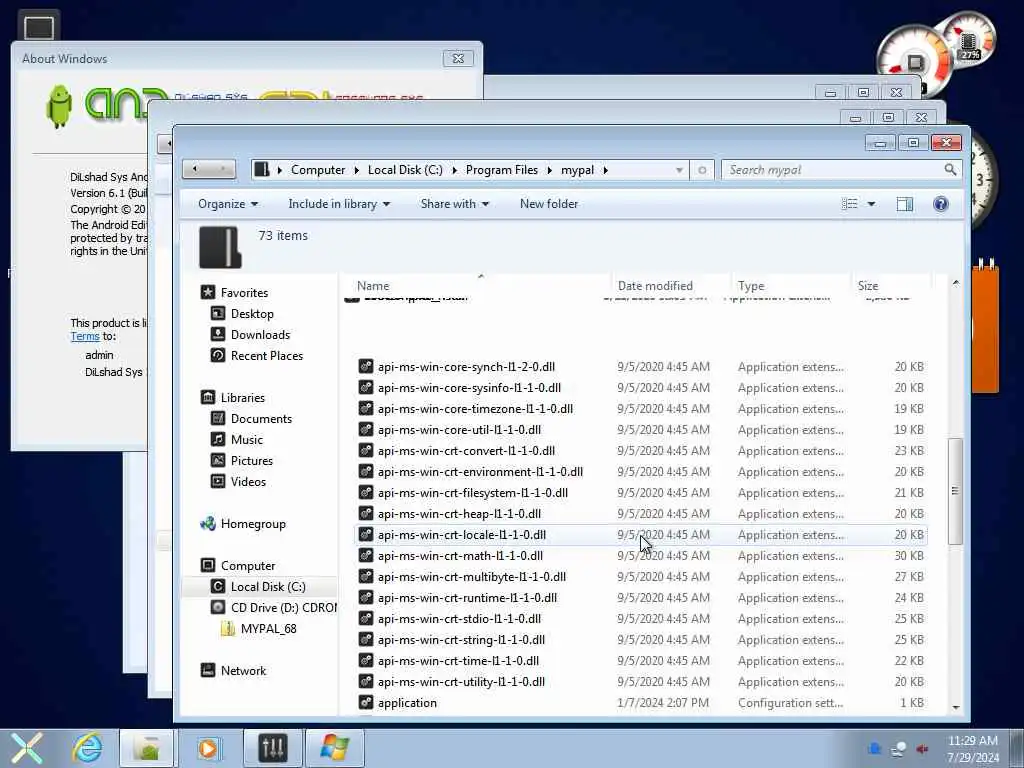The image size is (1024, 768).
Task: Open the Help question mark icon
Action: [x=940, y=204]
